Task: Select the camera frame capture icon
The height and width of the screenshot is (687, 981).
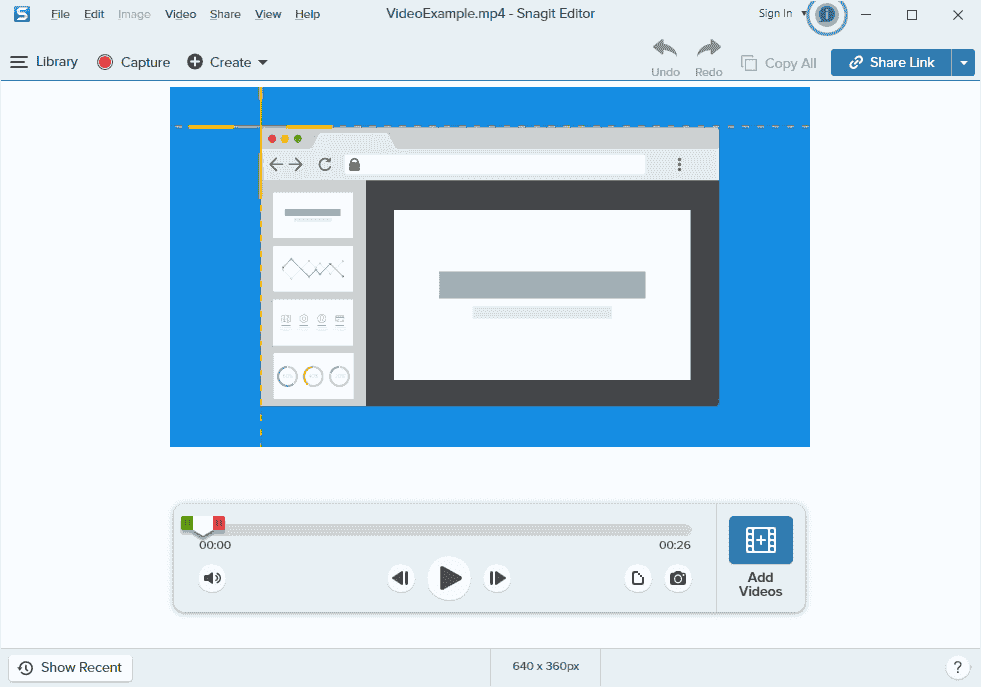Action: 678,578
